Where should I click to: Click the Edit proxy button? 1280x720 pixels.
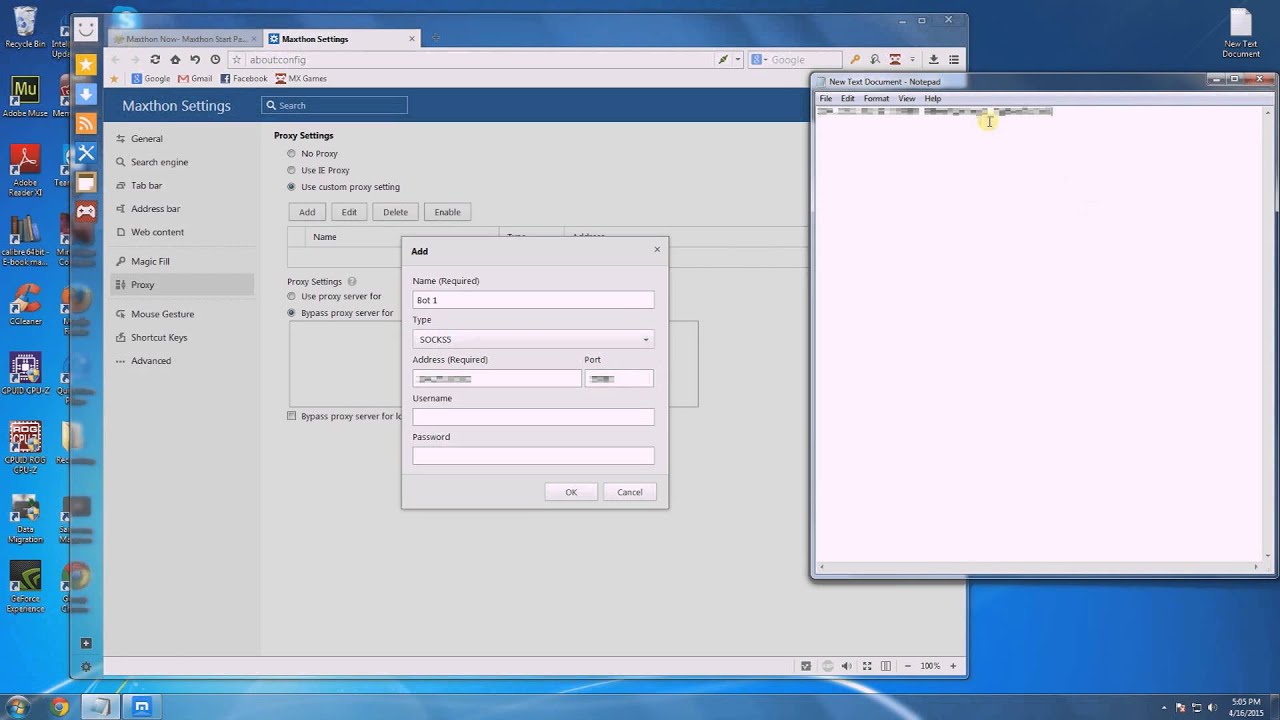click(x=349, y=212)
